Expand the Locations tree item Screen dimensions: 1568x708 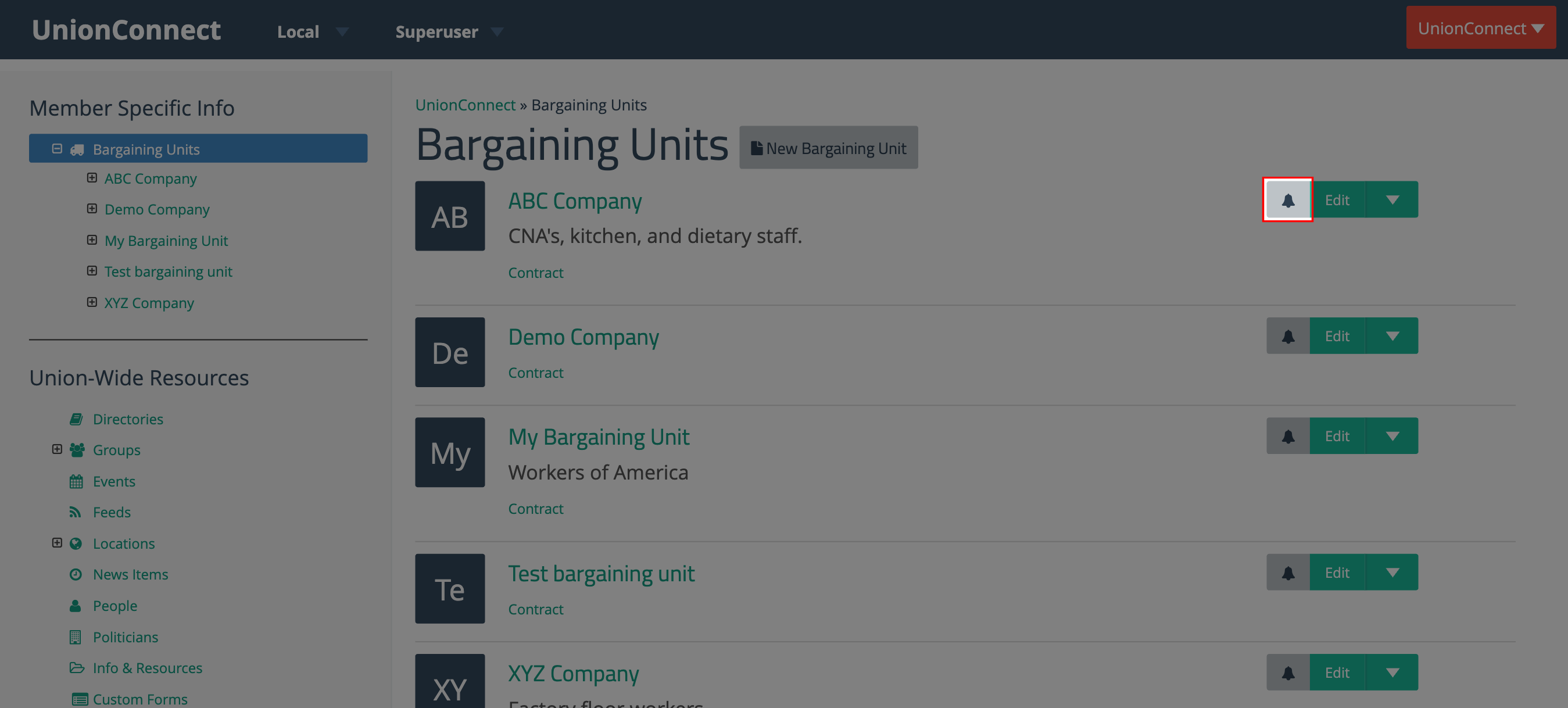tap(57, 542)
